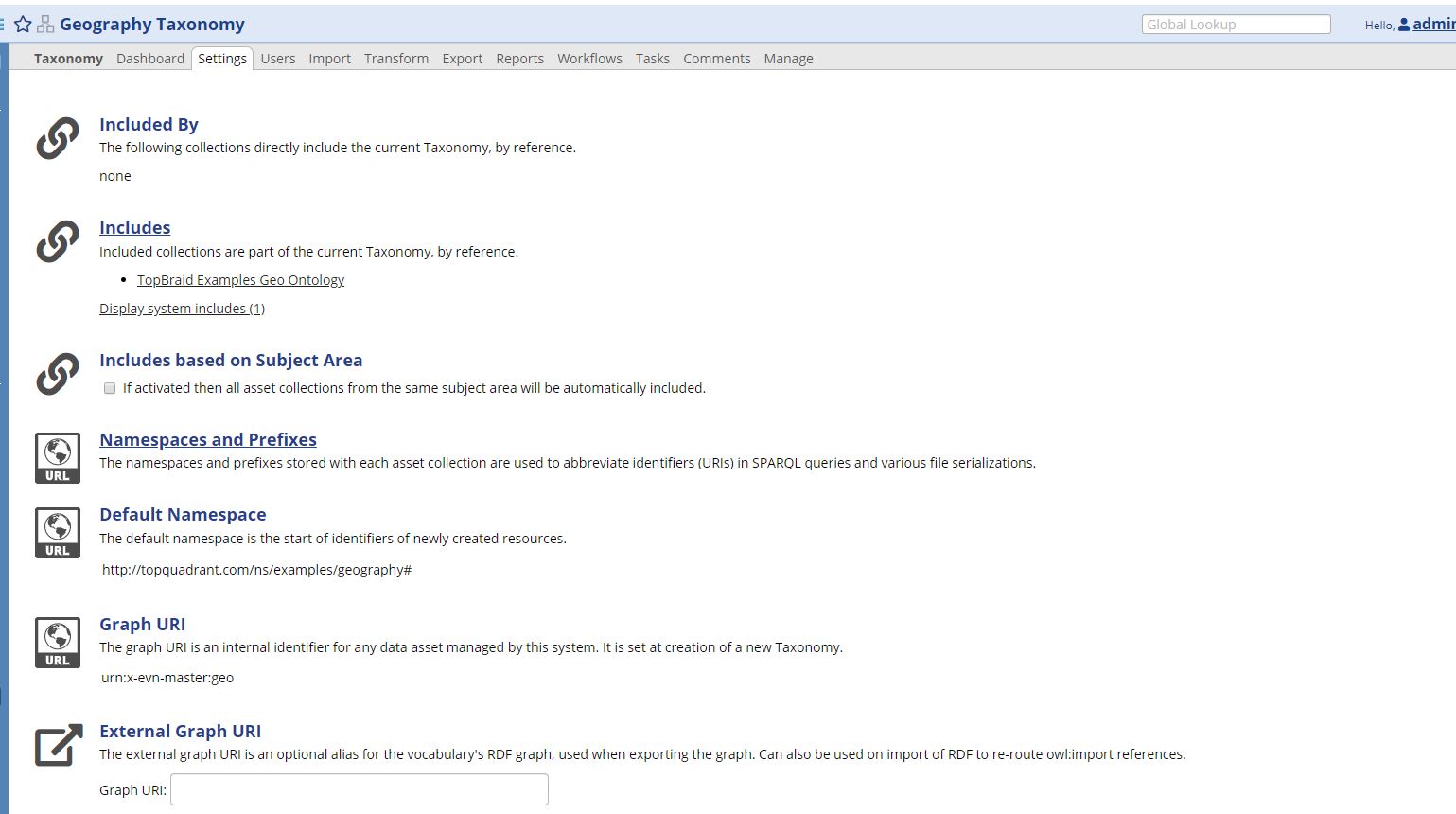The width and height of the screenshot is (1456, 814).
Task: Click the user icon next to admin
Action: pos(1404,25)
